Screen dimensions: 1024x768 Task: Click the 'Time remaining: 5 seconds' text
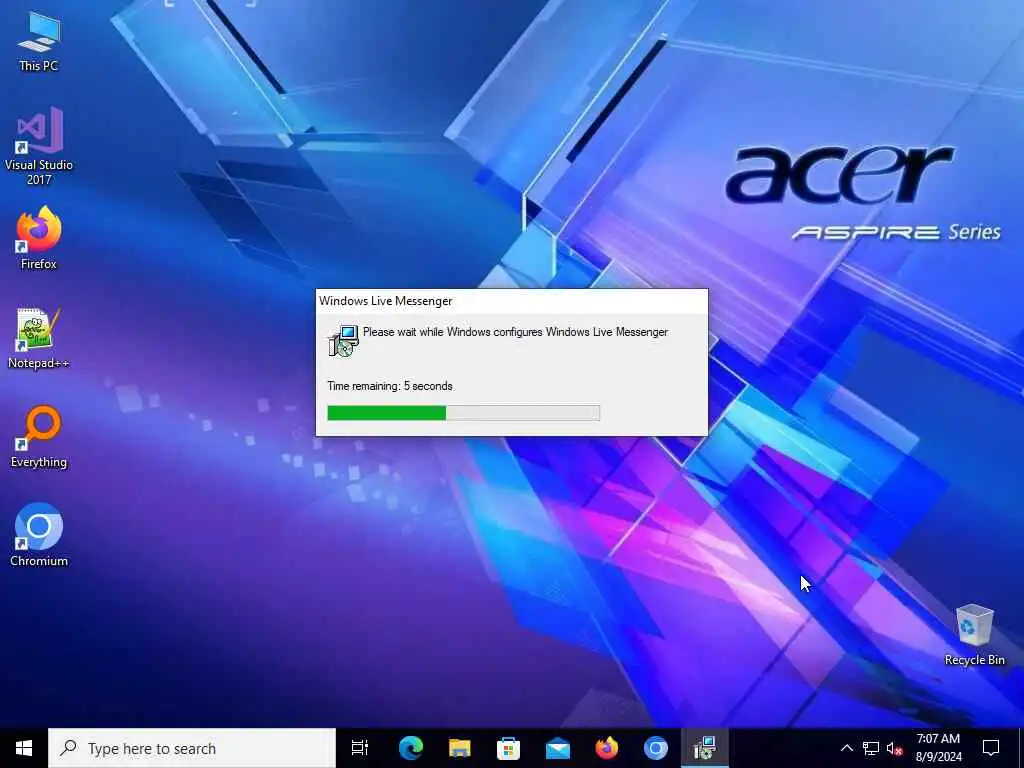tap(390, 386)
